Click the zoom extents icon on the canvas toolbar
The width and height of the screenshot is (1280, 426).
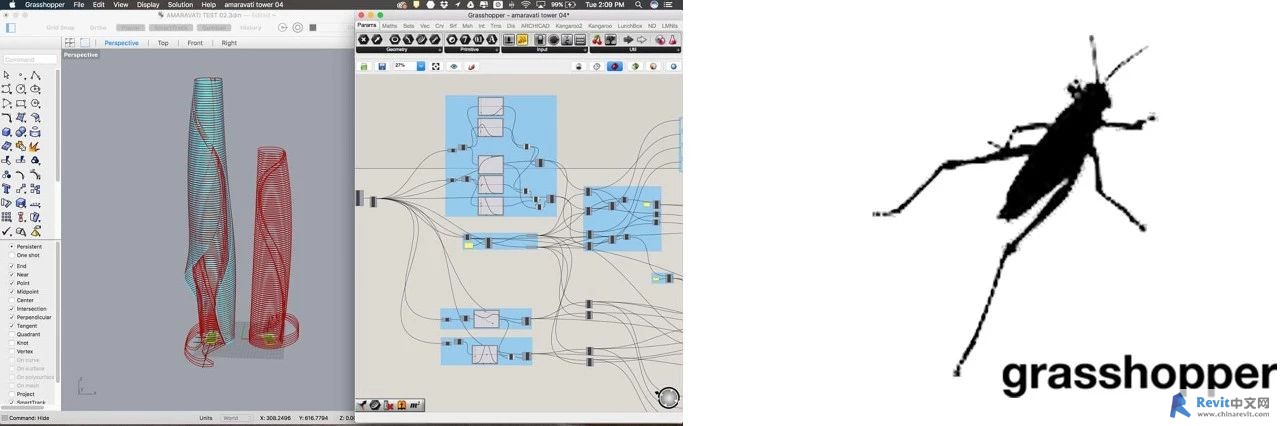tap(438, 66)
